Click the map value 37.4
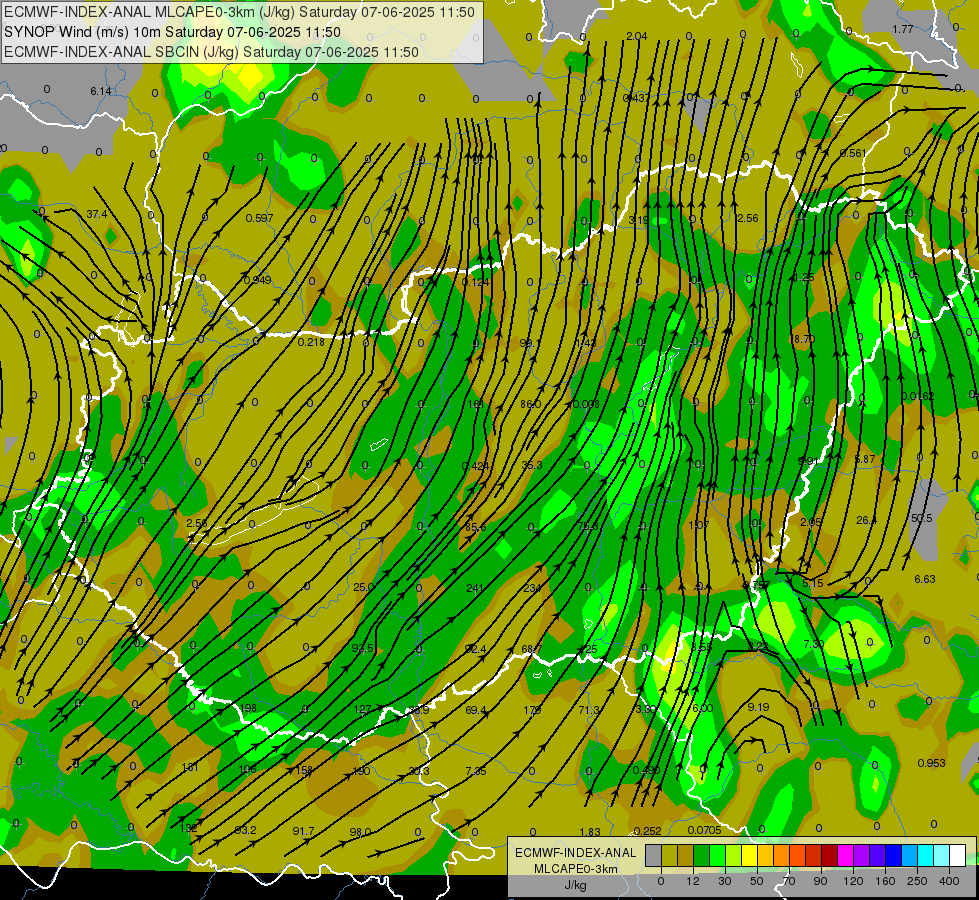The height and width of the screenshot is (900, 979). coord(97,214)
